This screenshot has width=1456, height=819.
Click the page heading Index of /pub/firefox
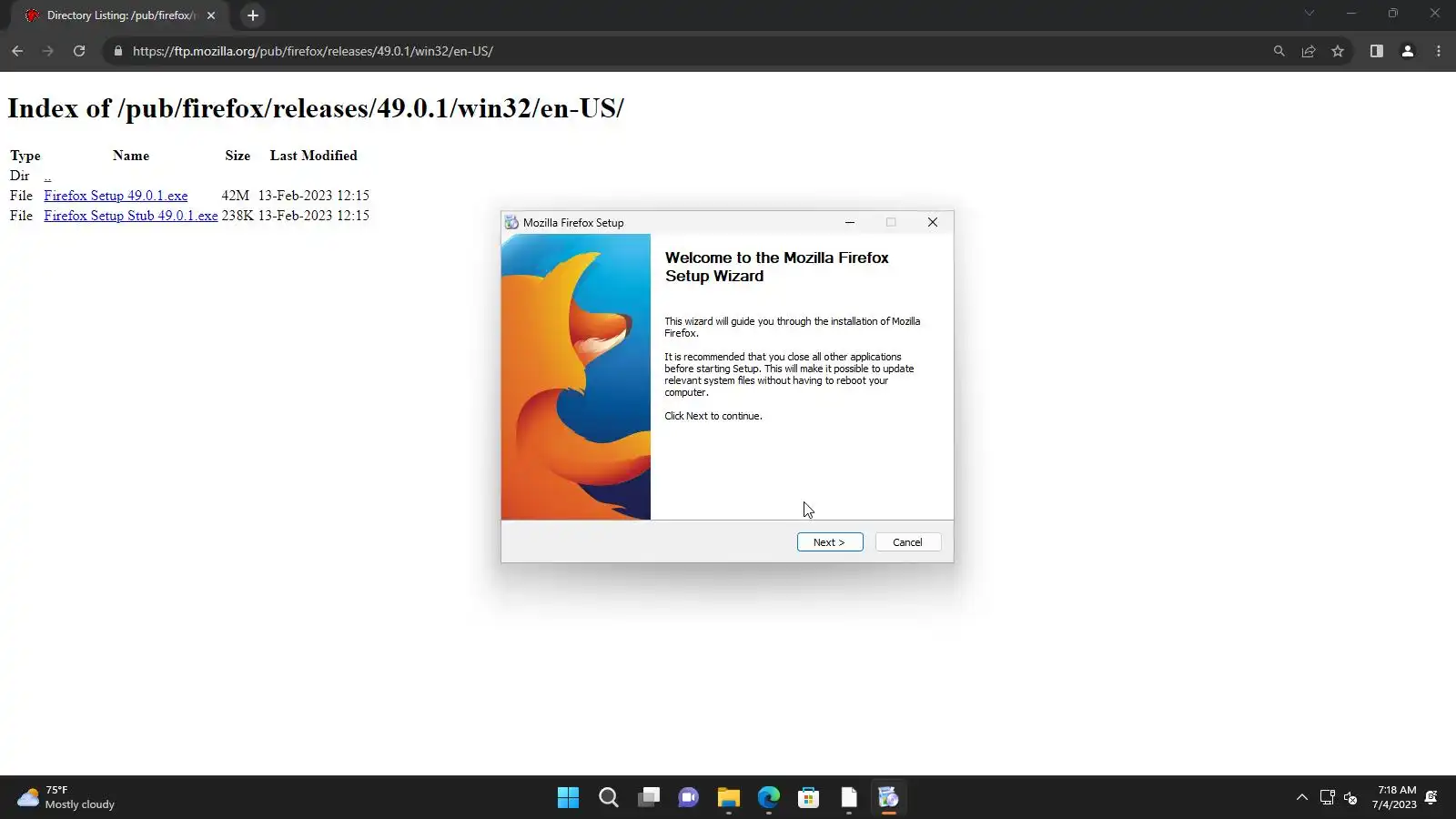point(316,108)
